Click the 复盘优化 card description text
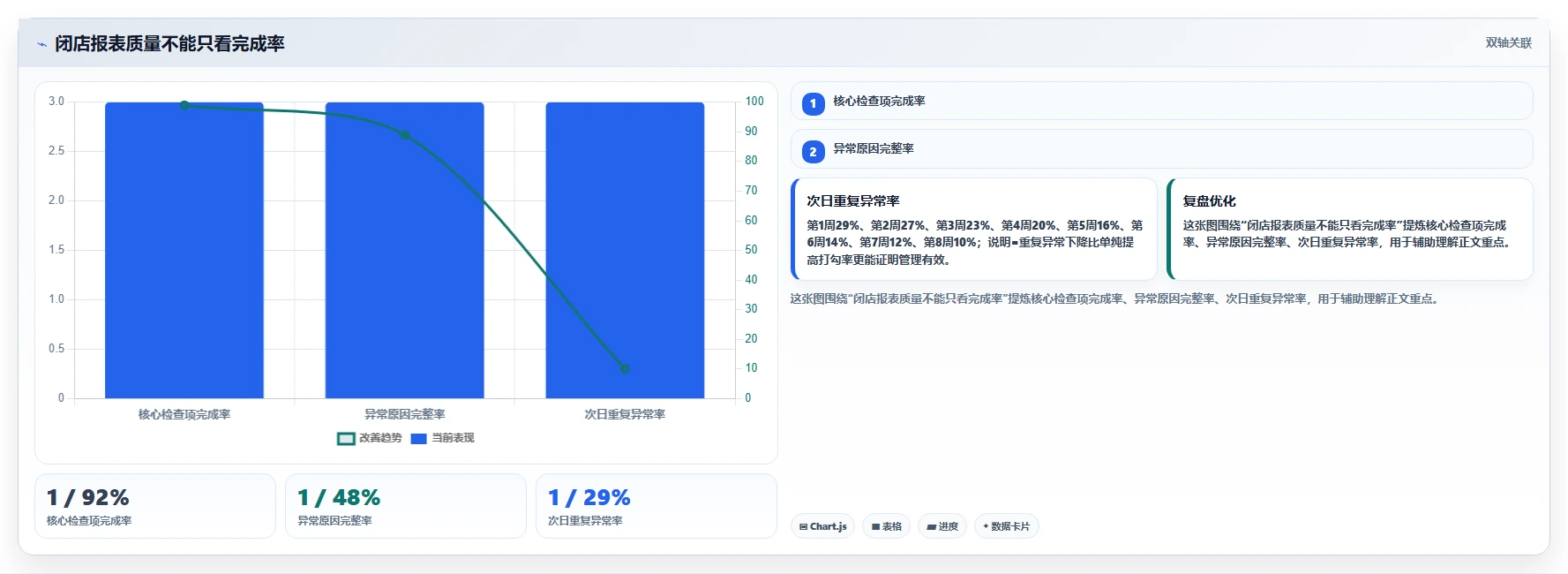This screenshot has width=1568, height=574. coord(1348,234)
